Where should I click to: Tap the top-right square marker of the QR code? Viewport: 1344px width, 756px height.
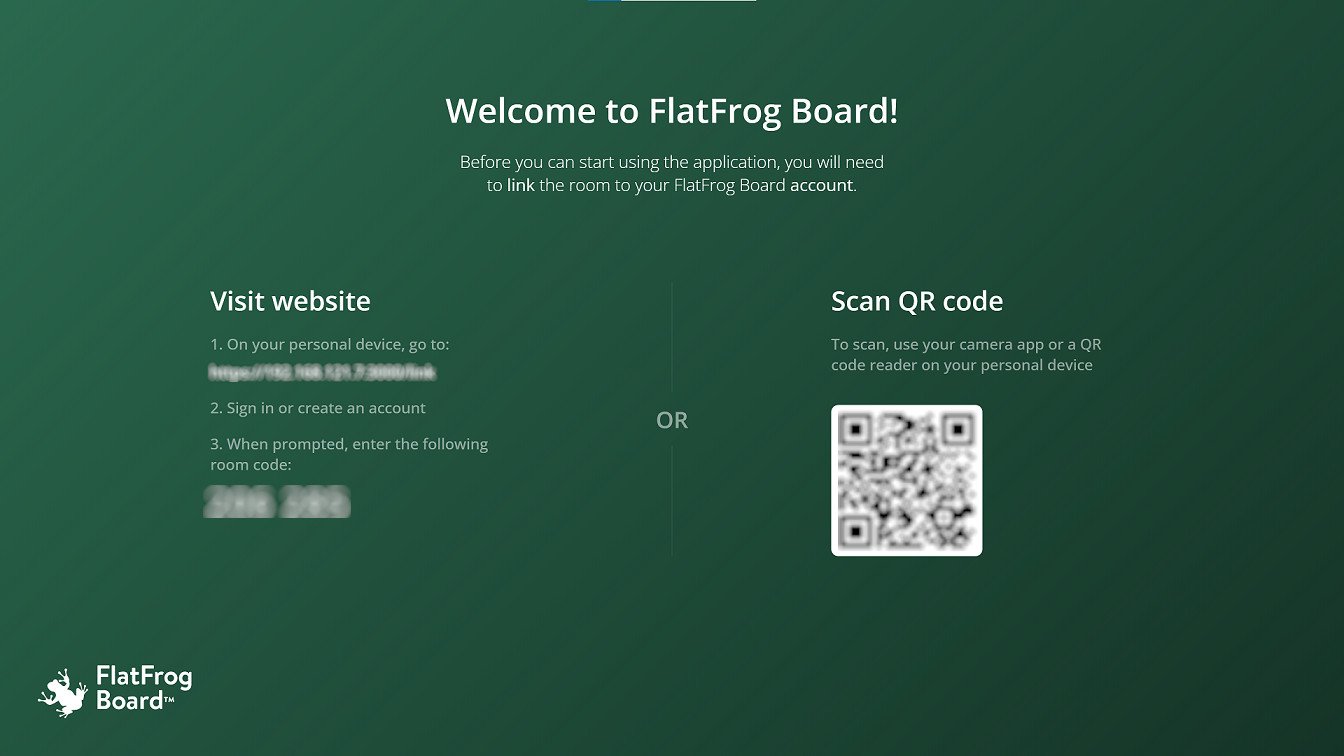coord(958,428)
